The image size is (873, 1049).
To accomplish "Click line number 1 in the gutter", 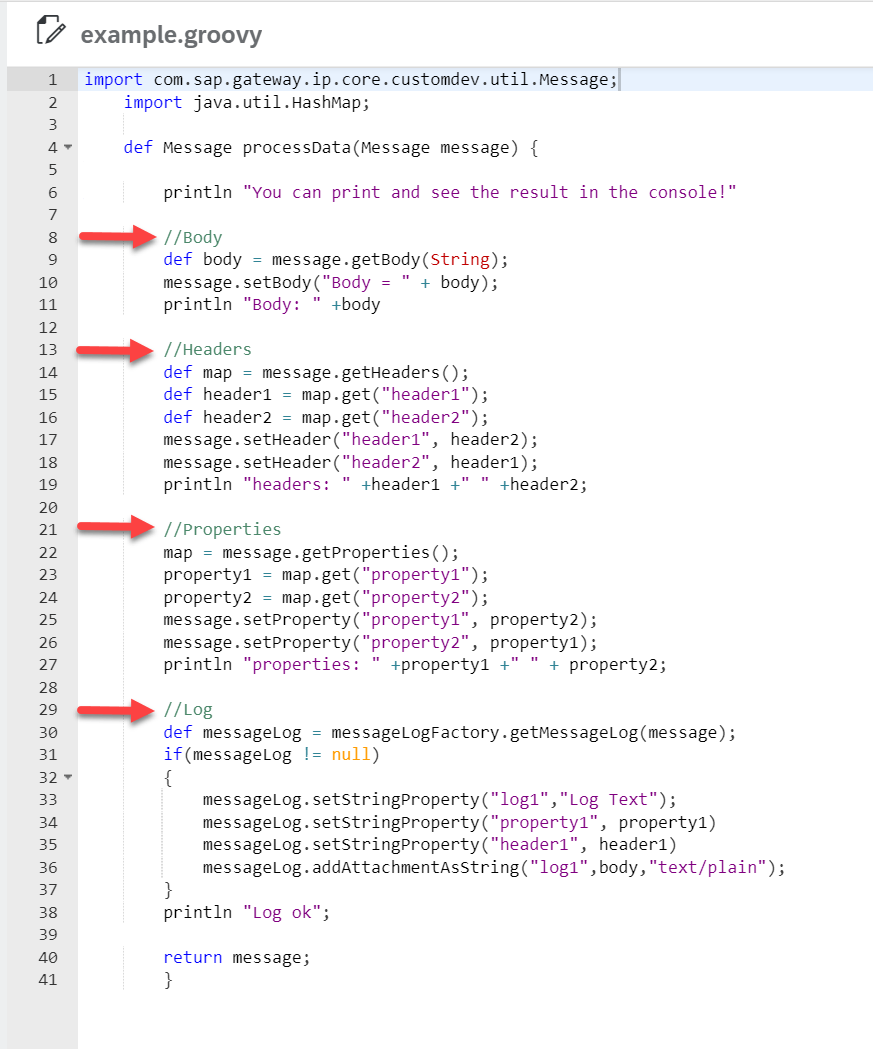I will coord(52,79).
